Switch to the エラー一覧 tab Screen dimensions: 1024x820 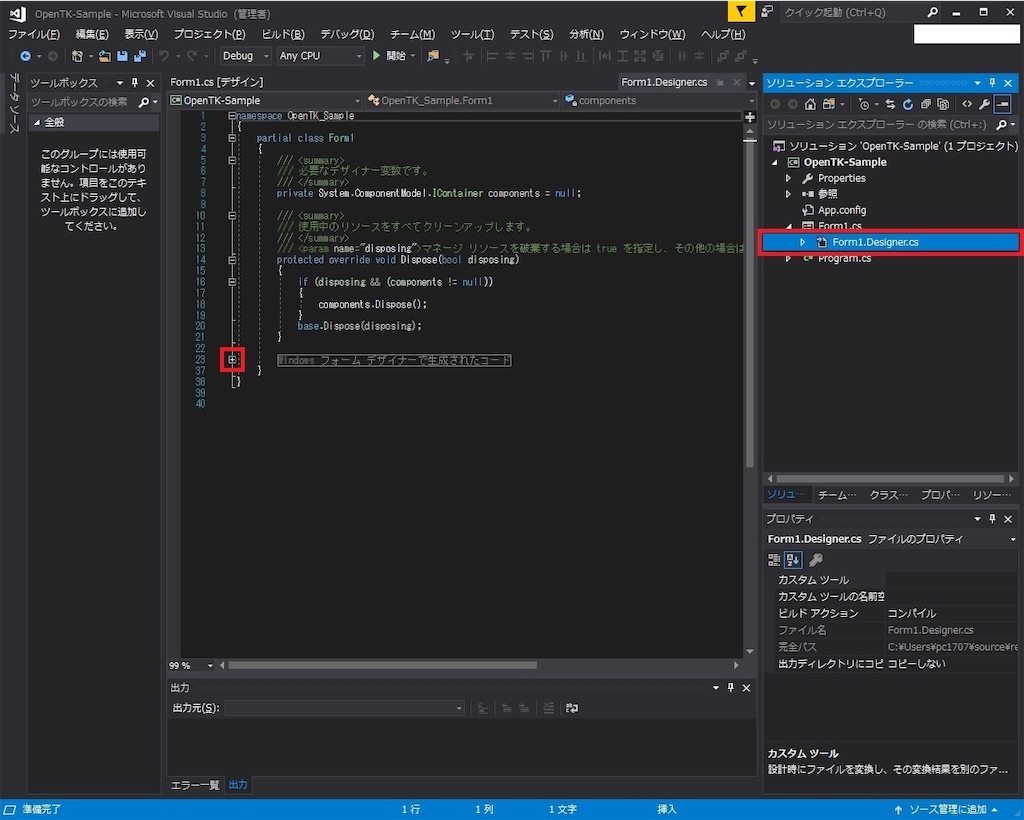(x=195, y=785)
